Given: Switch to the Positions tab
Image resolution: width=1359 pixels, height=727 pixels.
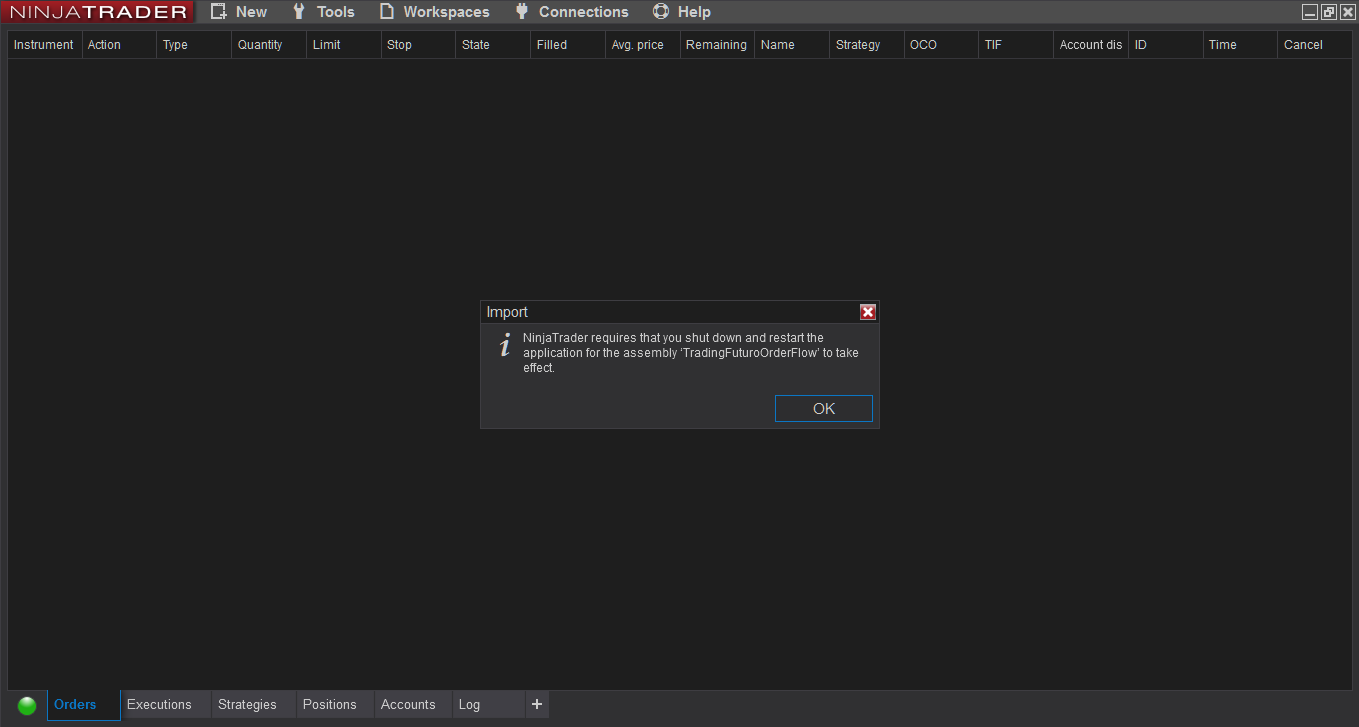Looking at the screenshot, I should [335, 705].
